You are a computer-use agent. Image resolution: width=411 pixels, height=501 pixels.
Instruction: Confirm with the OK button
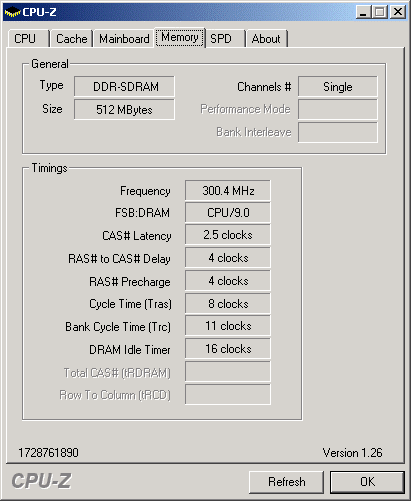[x=367, y=482]
